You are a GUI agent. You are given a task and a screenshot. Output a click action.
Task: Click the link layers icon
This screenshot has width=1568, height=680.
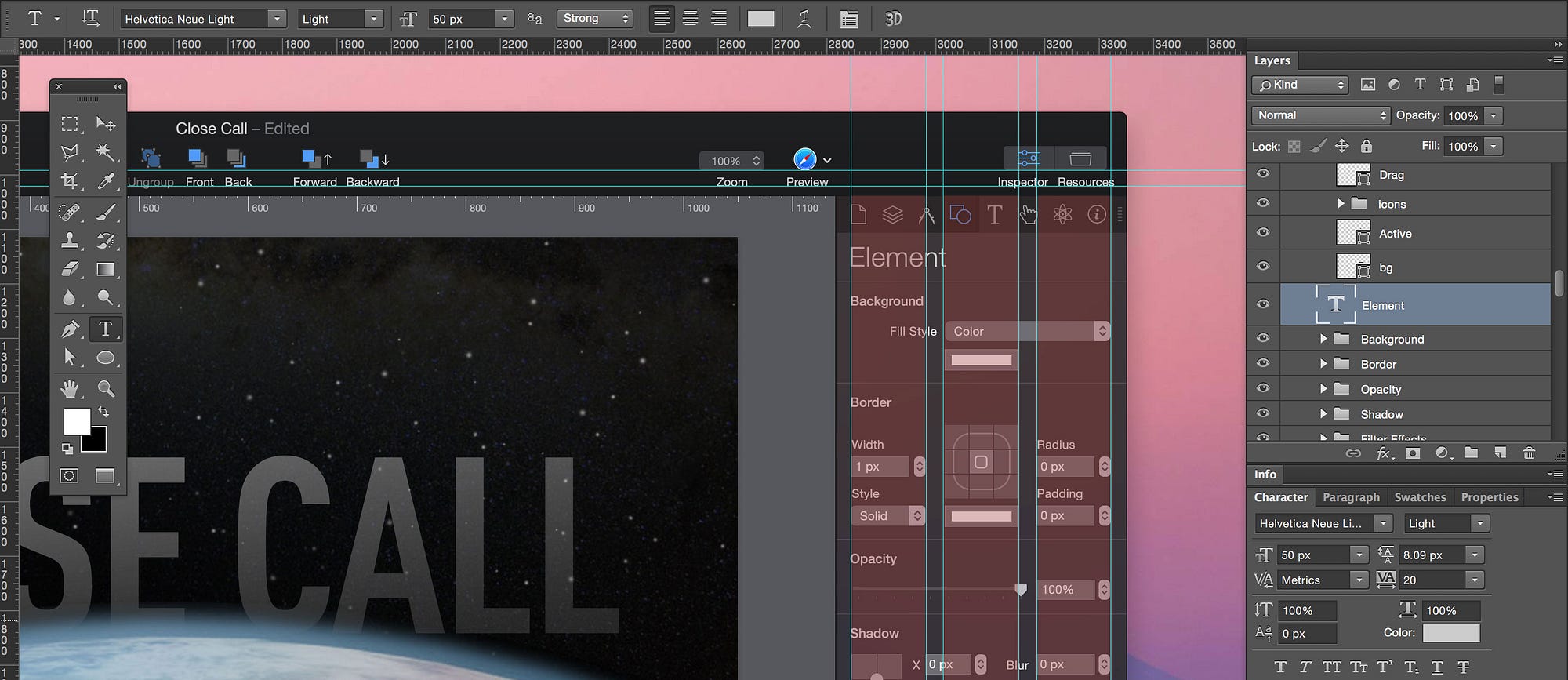point(1353,453)
